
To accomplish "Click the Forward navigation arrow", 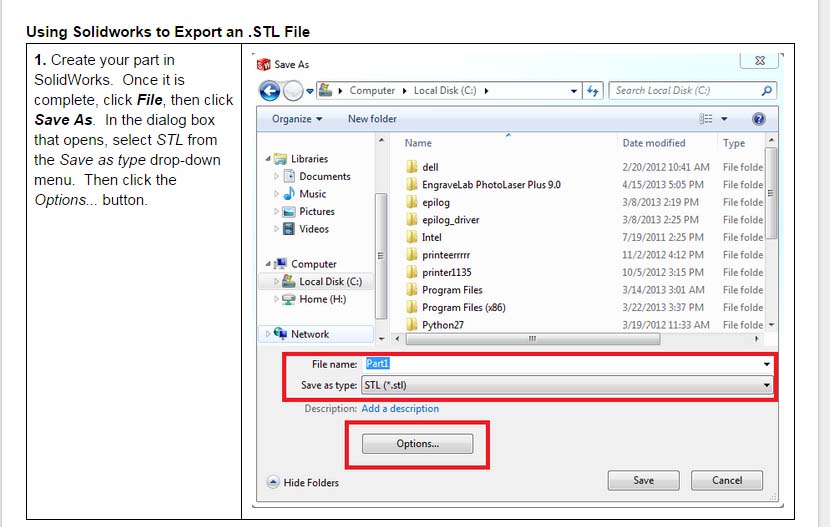I will coord(293,91).
